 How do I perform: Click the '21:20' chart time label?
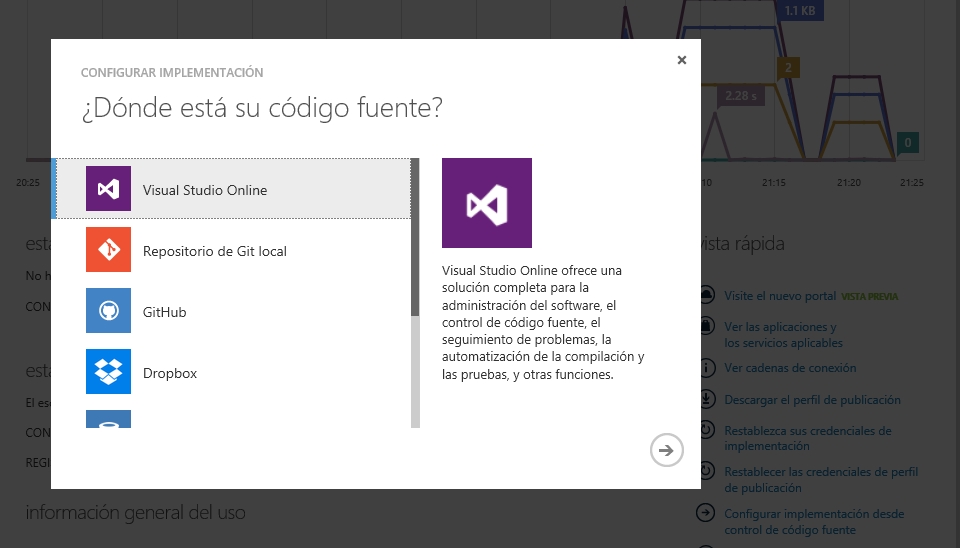(x=849, y=182)
